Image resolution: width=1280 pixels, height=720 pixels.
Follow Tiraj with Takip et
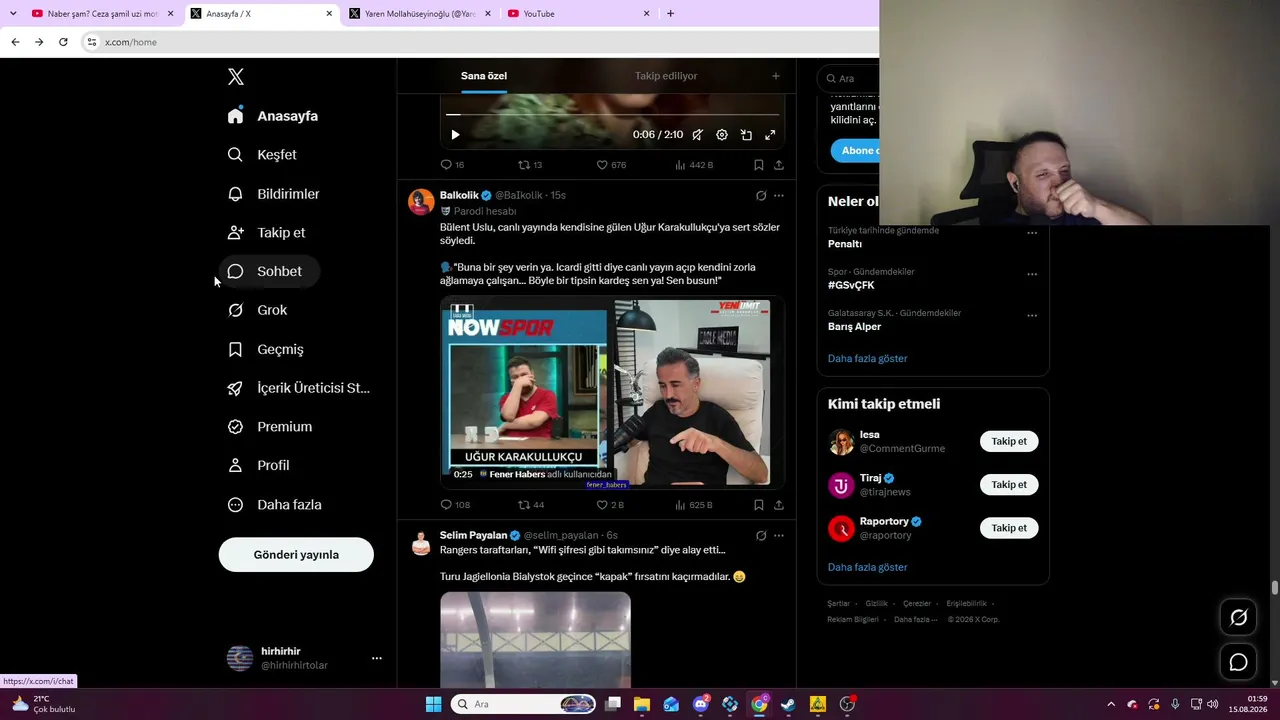click(1009, 485)
